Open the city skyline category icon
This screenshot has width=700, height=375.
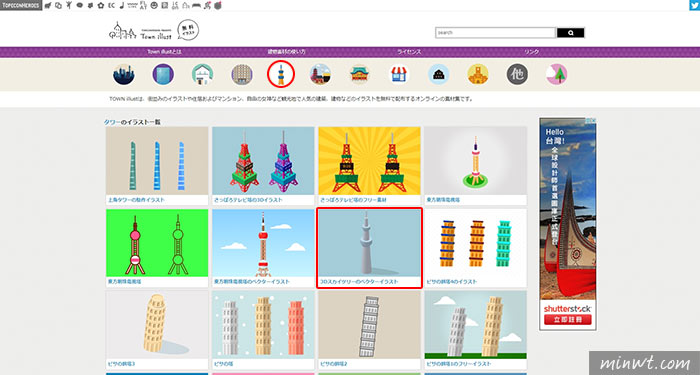click(x=124, y=74)
